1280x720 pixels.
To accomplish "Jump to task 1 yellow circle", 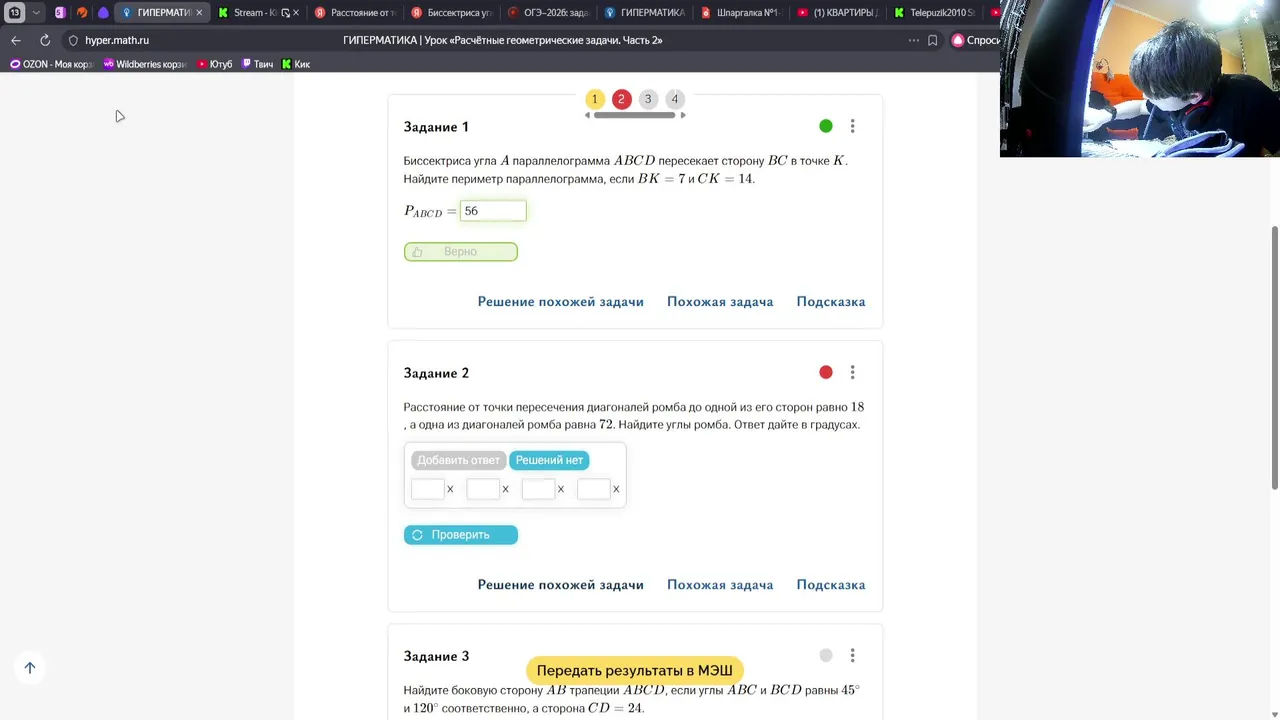I will click(595, 99).
